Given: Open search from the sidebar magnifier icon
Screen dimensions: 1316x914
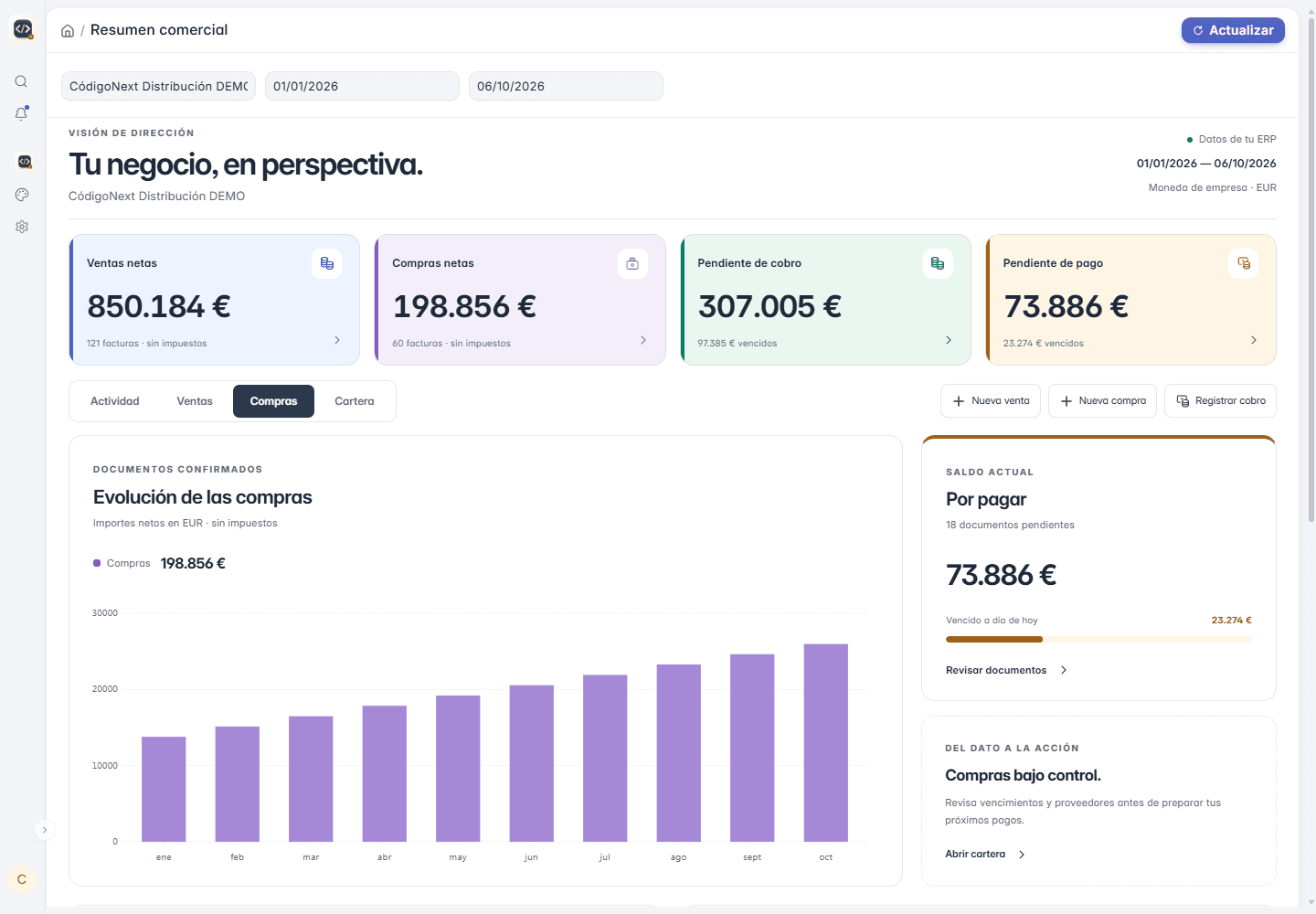Looking at the screenshot, I should [21, 81].
